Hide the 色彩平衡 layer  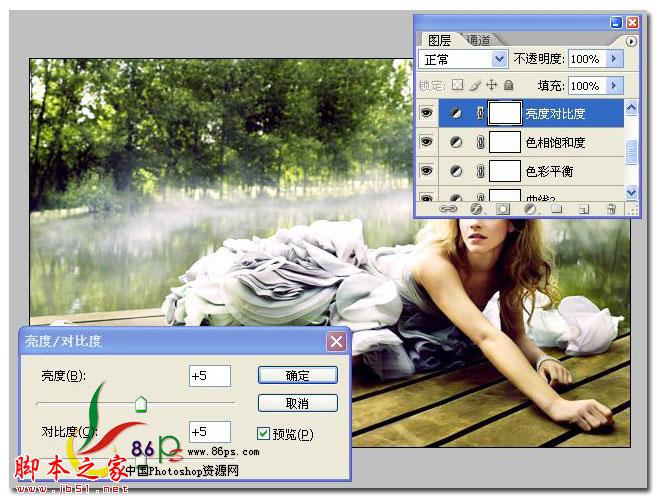(426, 170)
